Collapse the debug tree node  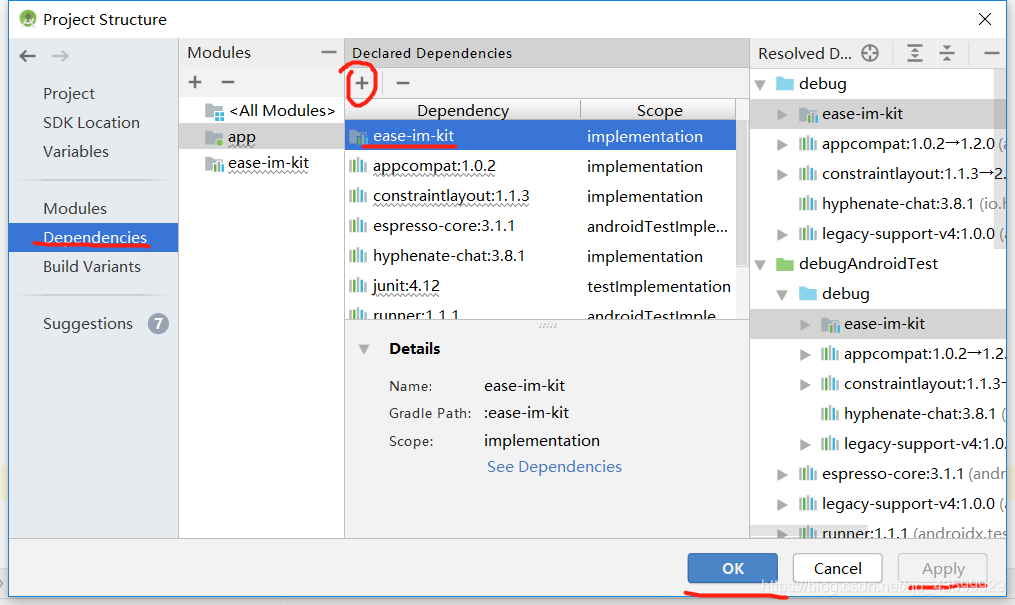tap(761, 84)
